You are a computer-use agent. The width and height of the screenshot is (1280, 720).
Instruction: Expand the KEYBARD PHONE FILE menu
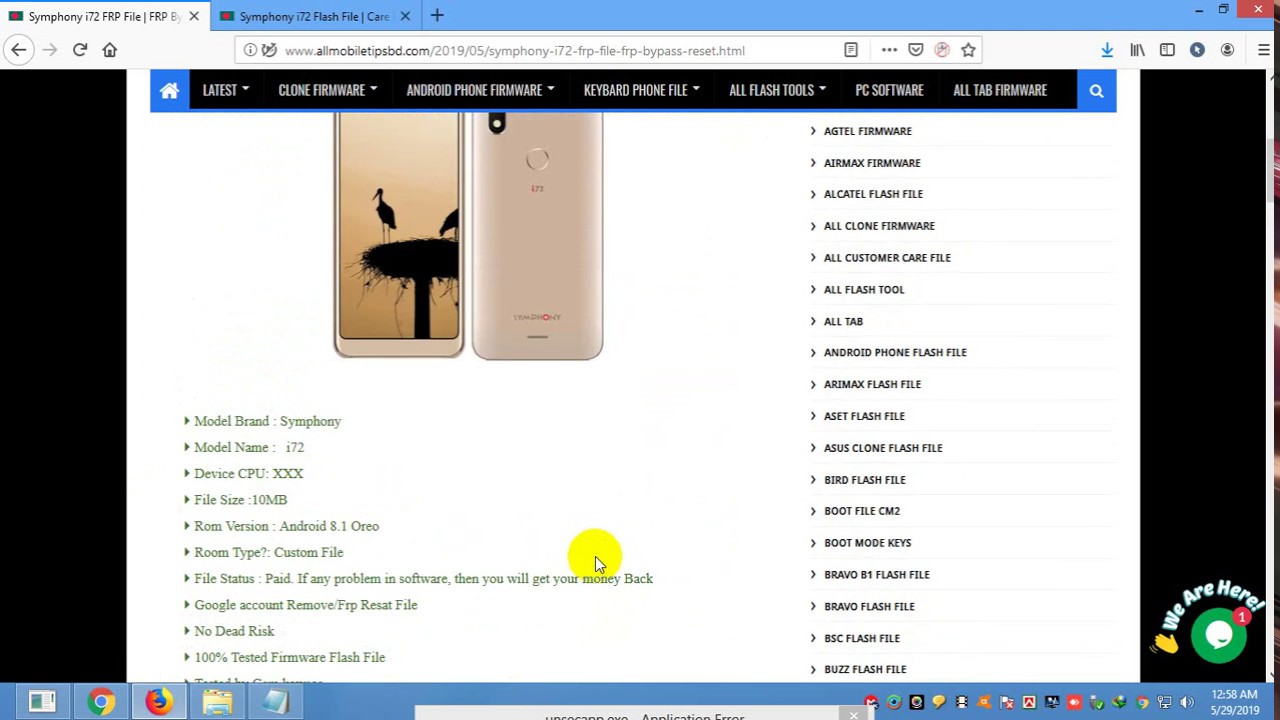tap(641, 90)
